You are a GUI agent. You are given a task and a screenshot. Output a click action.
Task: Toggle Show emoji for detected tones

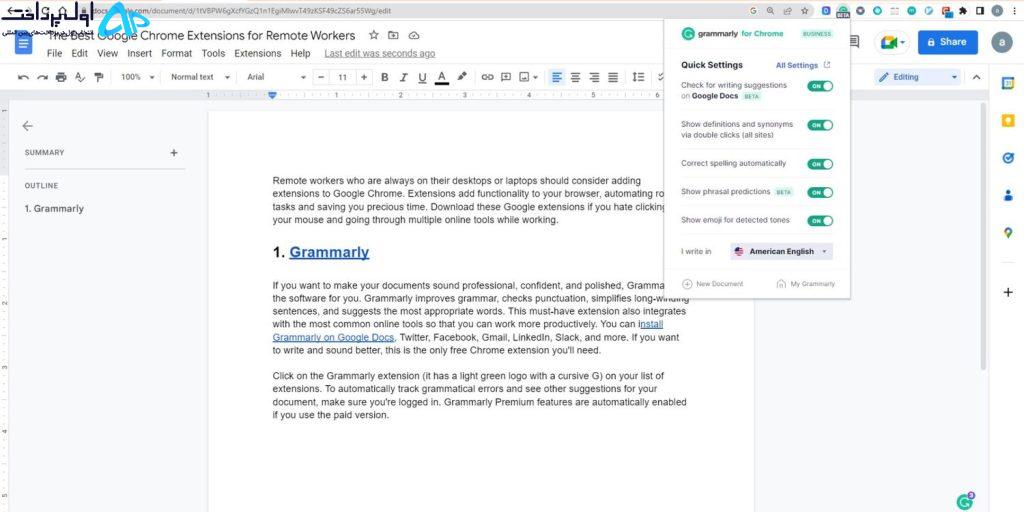(x=820, y=221)
